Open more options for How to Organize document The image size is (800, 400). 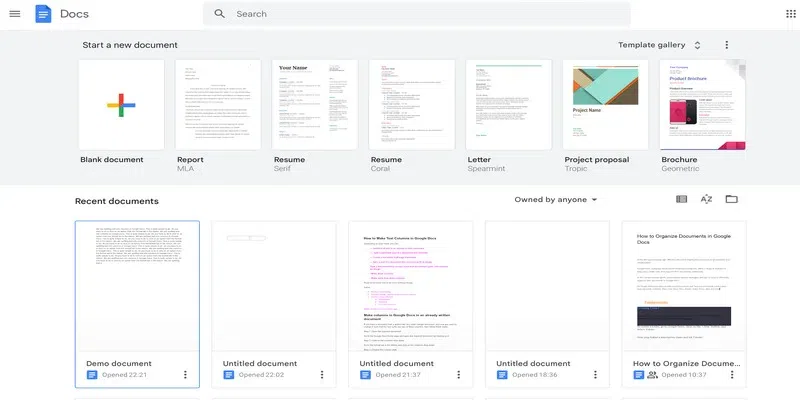tap(732, 375)
